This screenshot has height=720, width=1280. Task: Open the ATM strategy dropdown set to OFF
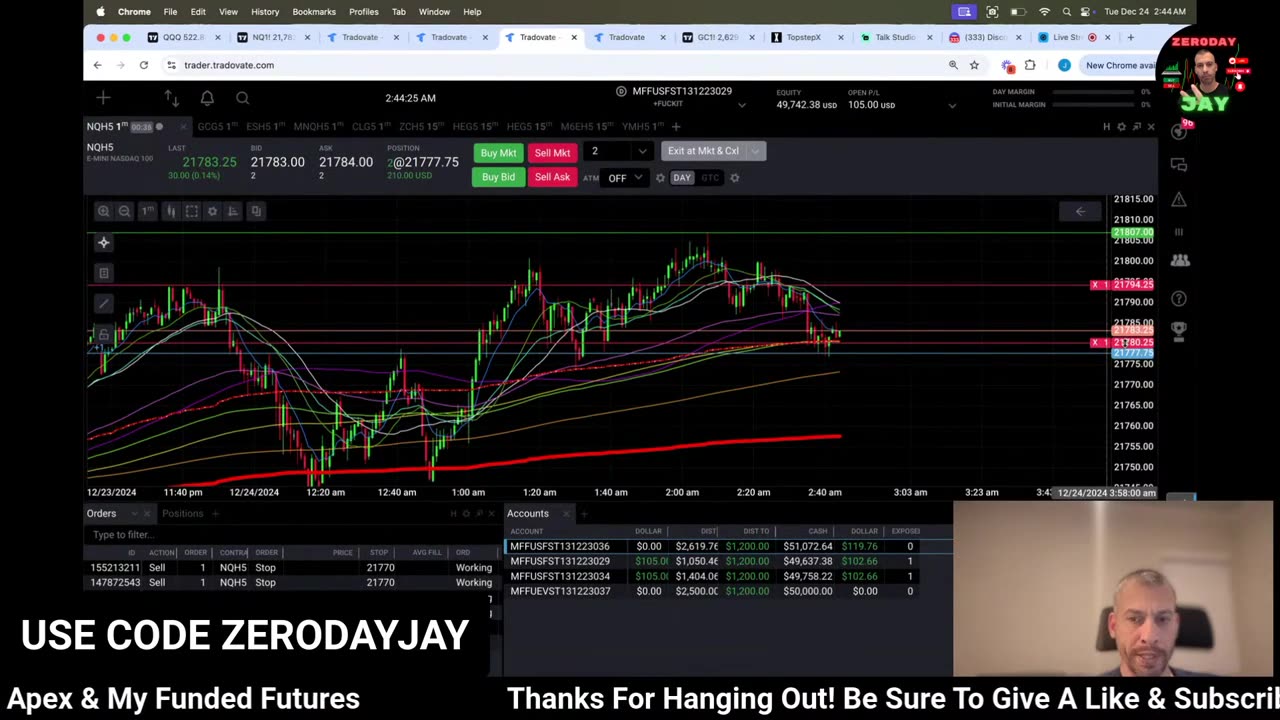[625, 178]
